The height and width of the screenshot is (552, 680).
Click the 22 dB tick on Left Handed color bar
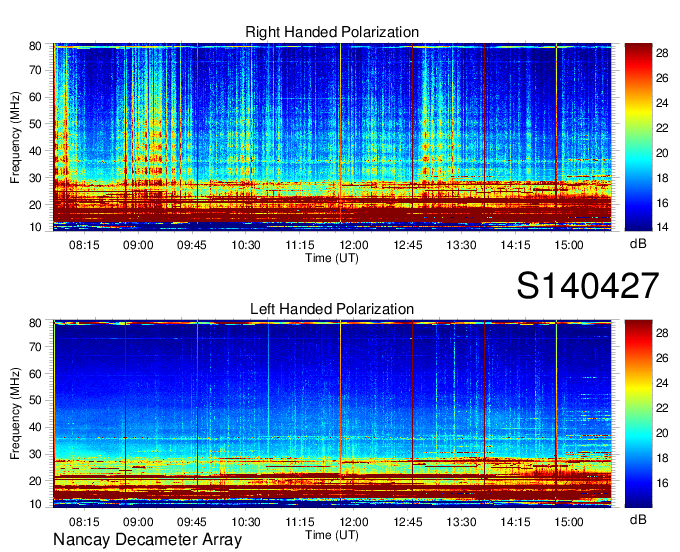[x=662, y=408]
